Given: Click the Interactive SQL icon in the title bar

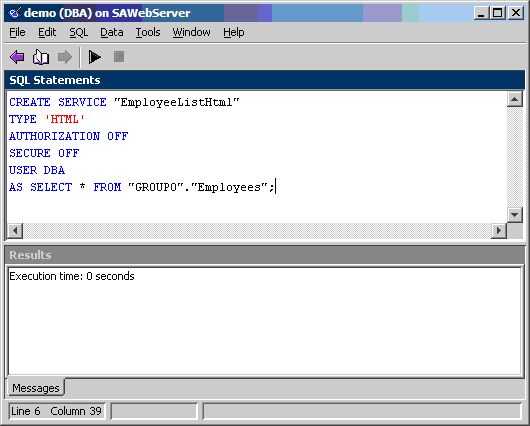Looking at the screenshot, I should 14,13.
